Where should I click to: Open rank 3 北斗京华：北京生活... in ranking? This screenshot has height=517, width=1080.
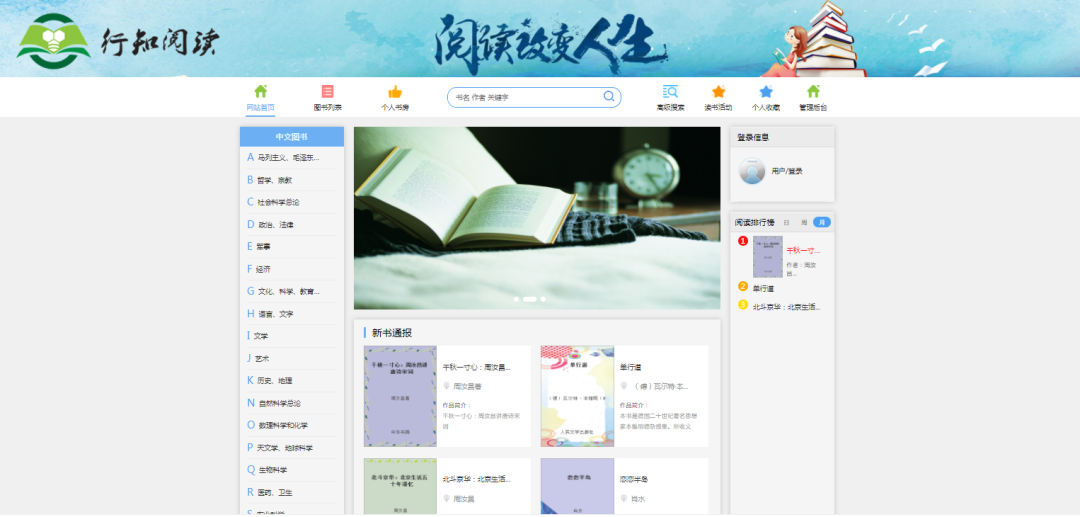[787, 307]
